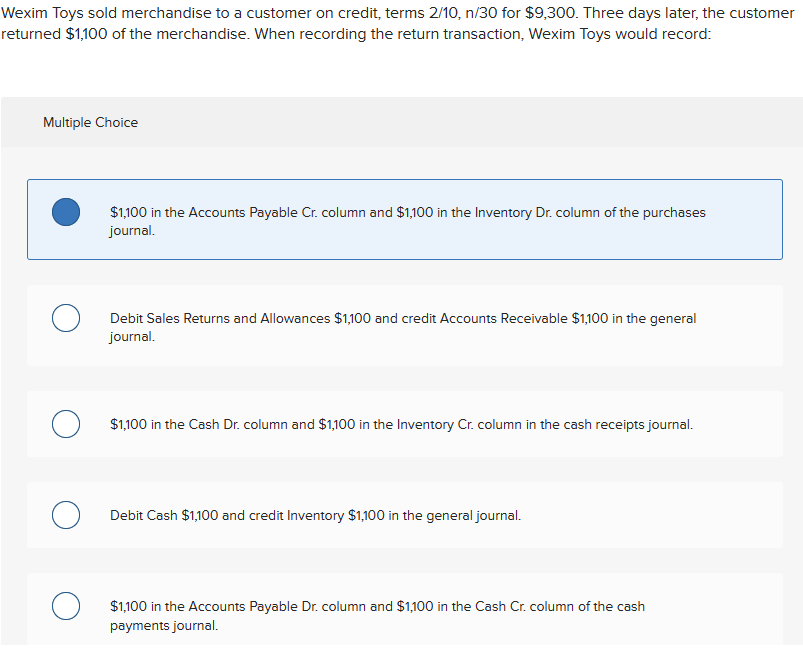Select the radio button for the Sales Returns answer

pos(65,318)
